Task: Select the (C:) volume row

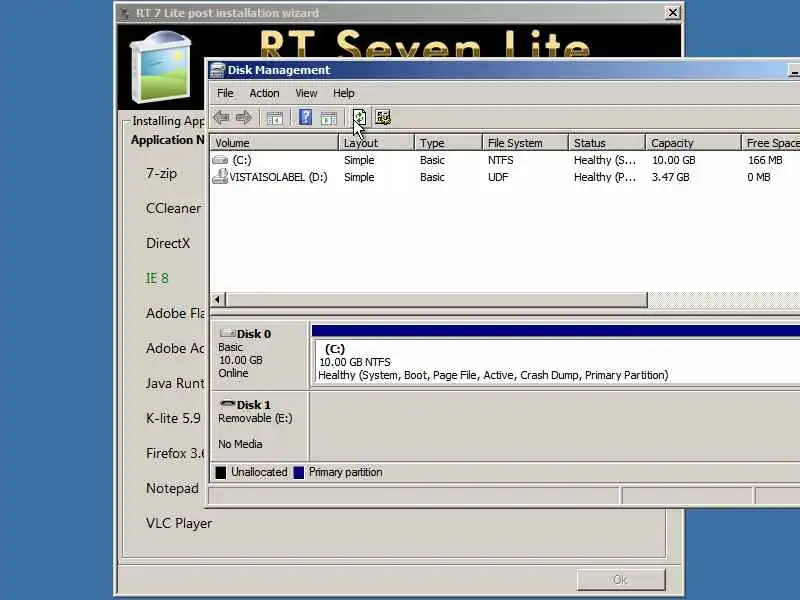Action: coord(505,160)
